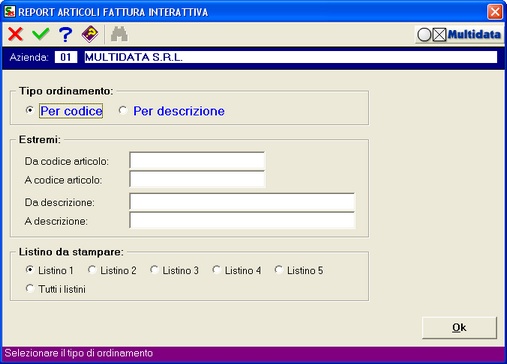Click the gray binoculars search icon
Image resolution: width=507 pixels, height=364 pixels.
(x=119, y=34)
